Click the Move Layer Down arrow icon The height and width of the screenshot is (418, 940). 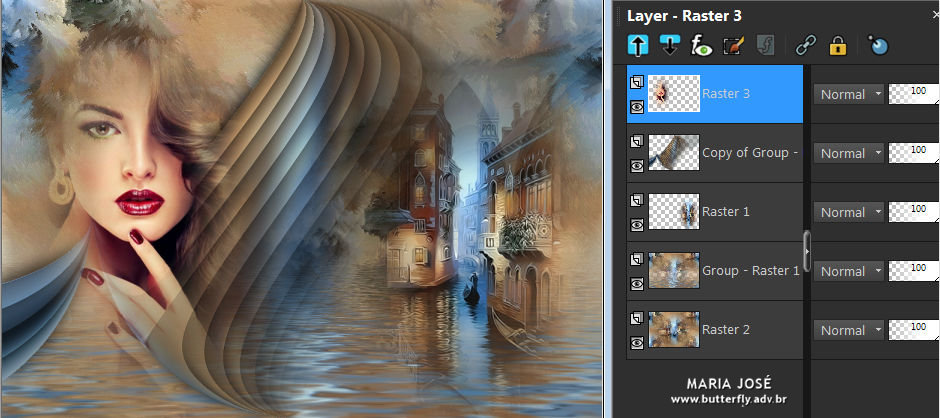tap(669, 46)
